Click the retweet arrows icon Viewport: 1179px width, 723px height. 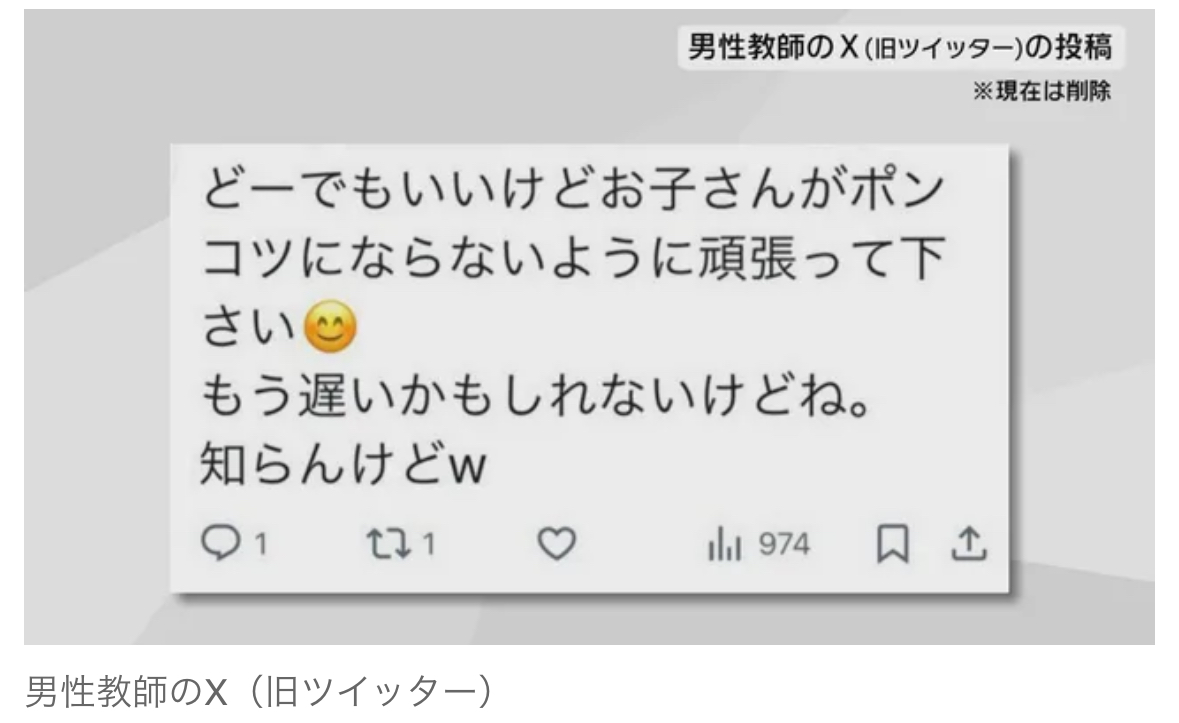(389, 543)
